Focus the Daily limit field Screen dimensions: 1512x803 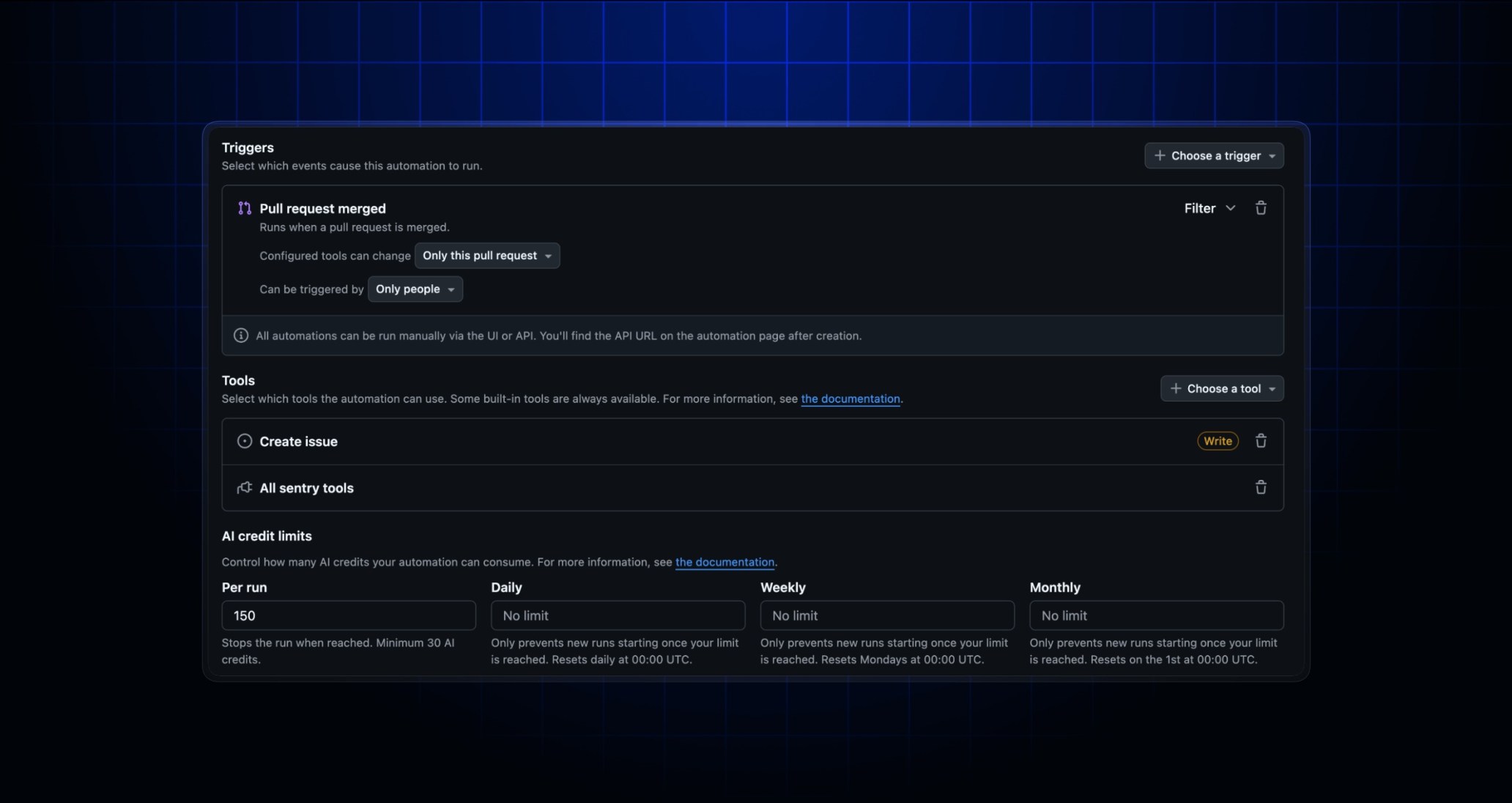point(618,615)
